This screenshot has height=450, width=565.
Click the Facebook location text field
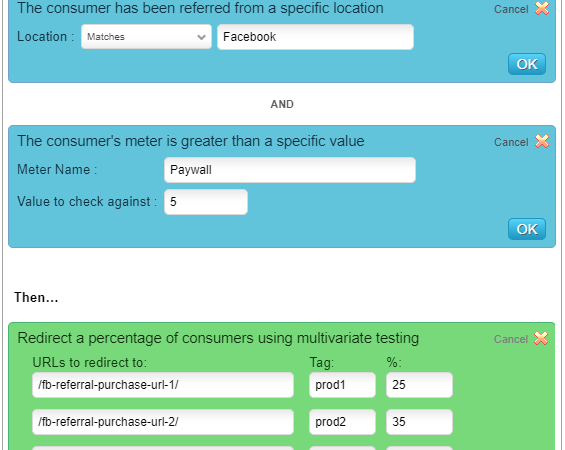point(315,37)
